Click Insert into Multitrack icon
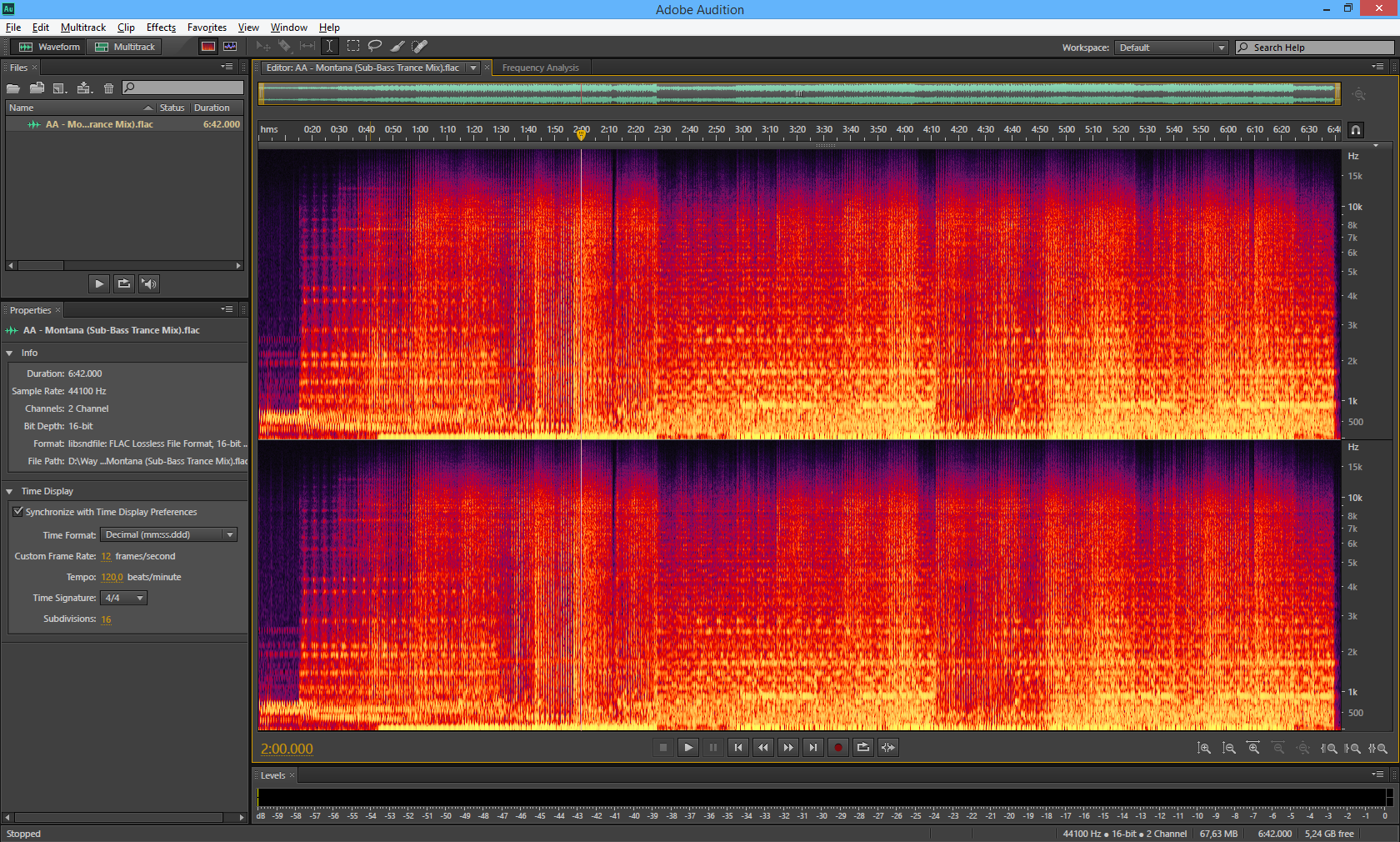 (84, 88)
